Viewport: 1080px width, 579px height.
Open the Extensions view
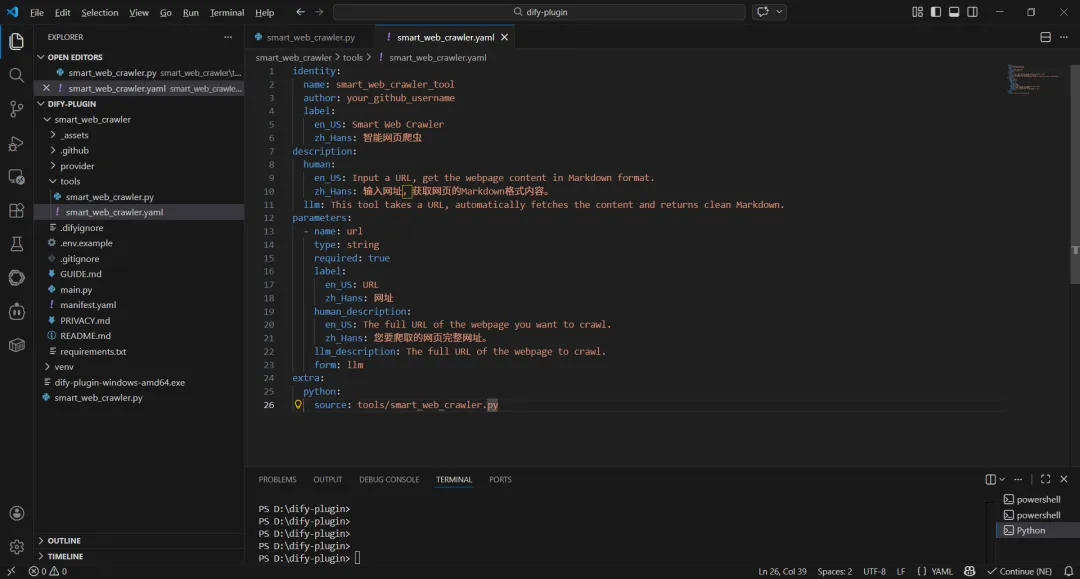coord(17,210)
